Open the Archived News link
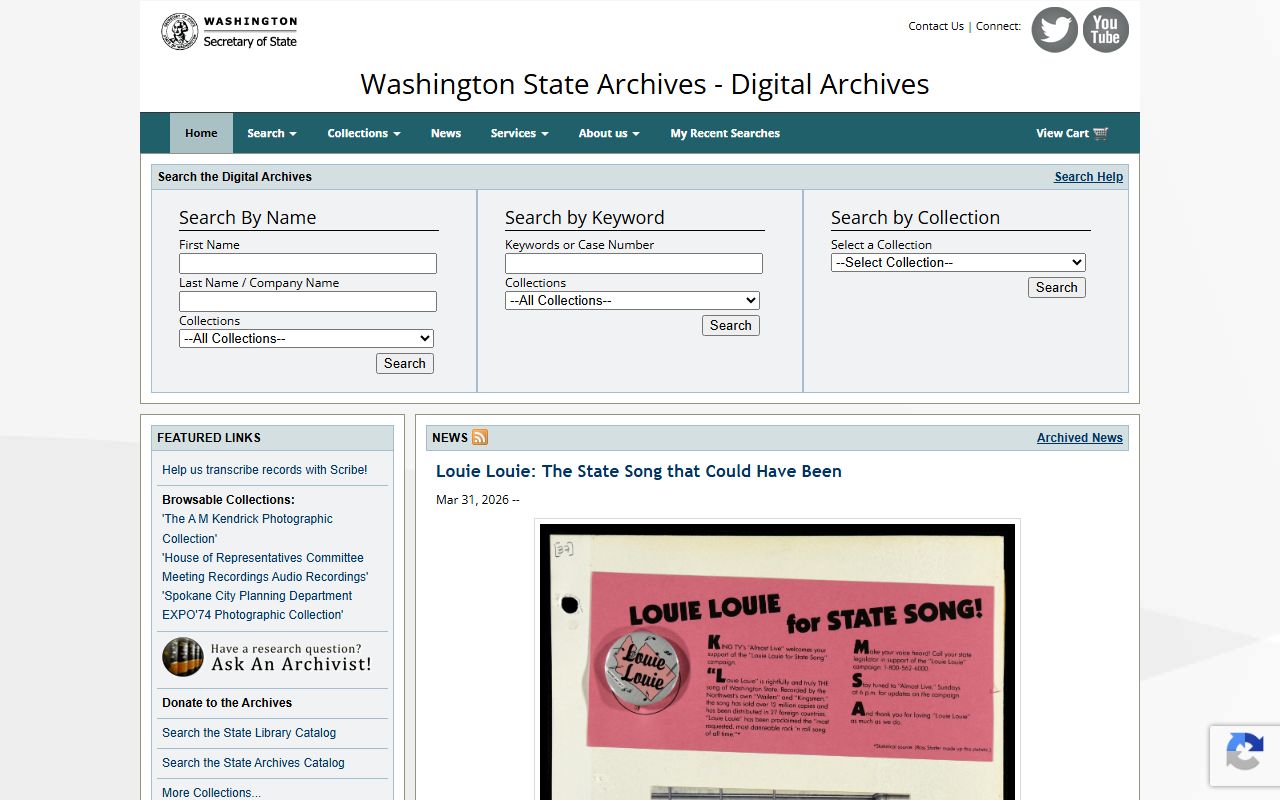 click(1080, 438)
